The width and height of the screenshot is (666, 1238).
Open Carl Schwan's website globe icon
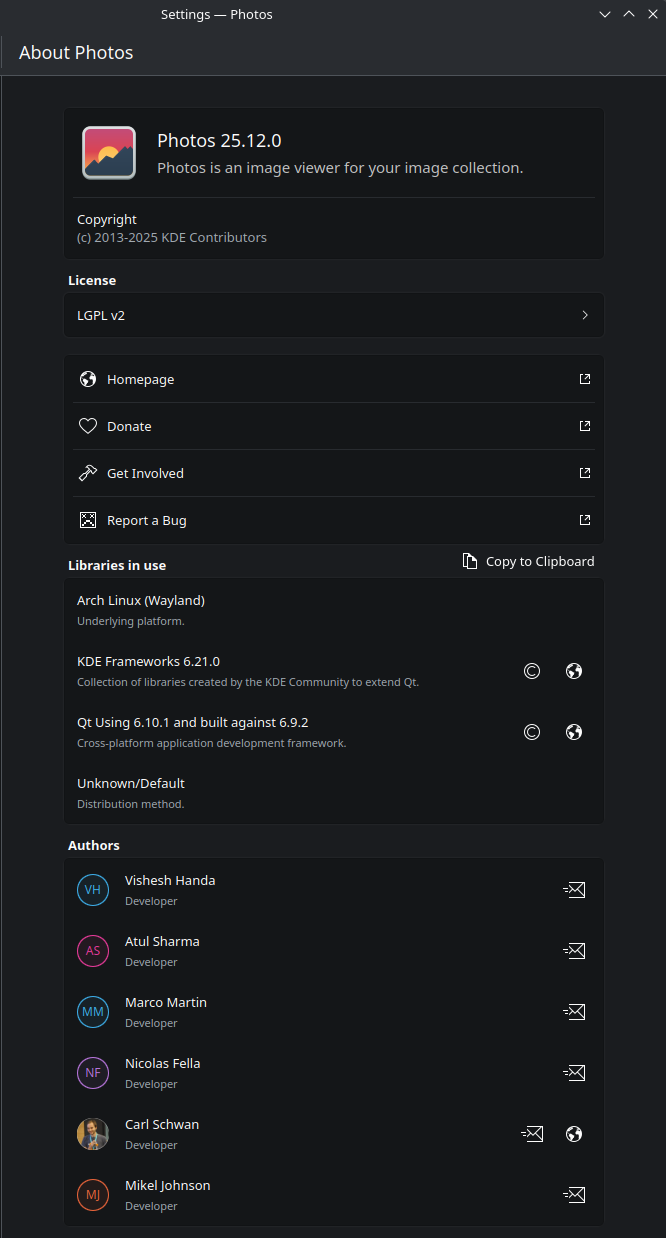574,1134
